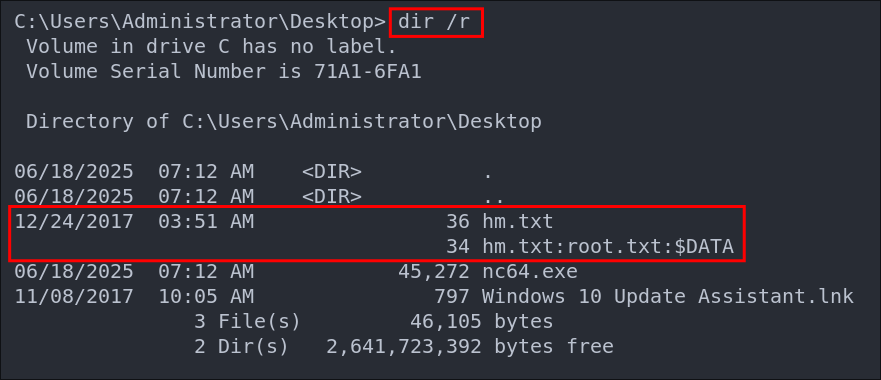The image size is (881, 380).
Task: Click the 34 size of the alternate stream
Action: click(458, 246)
